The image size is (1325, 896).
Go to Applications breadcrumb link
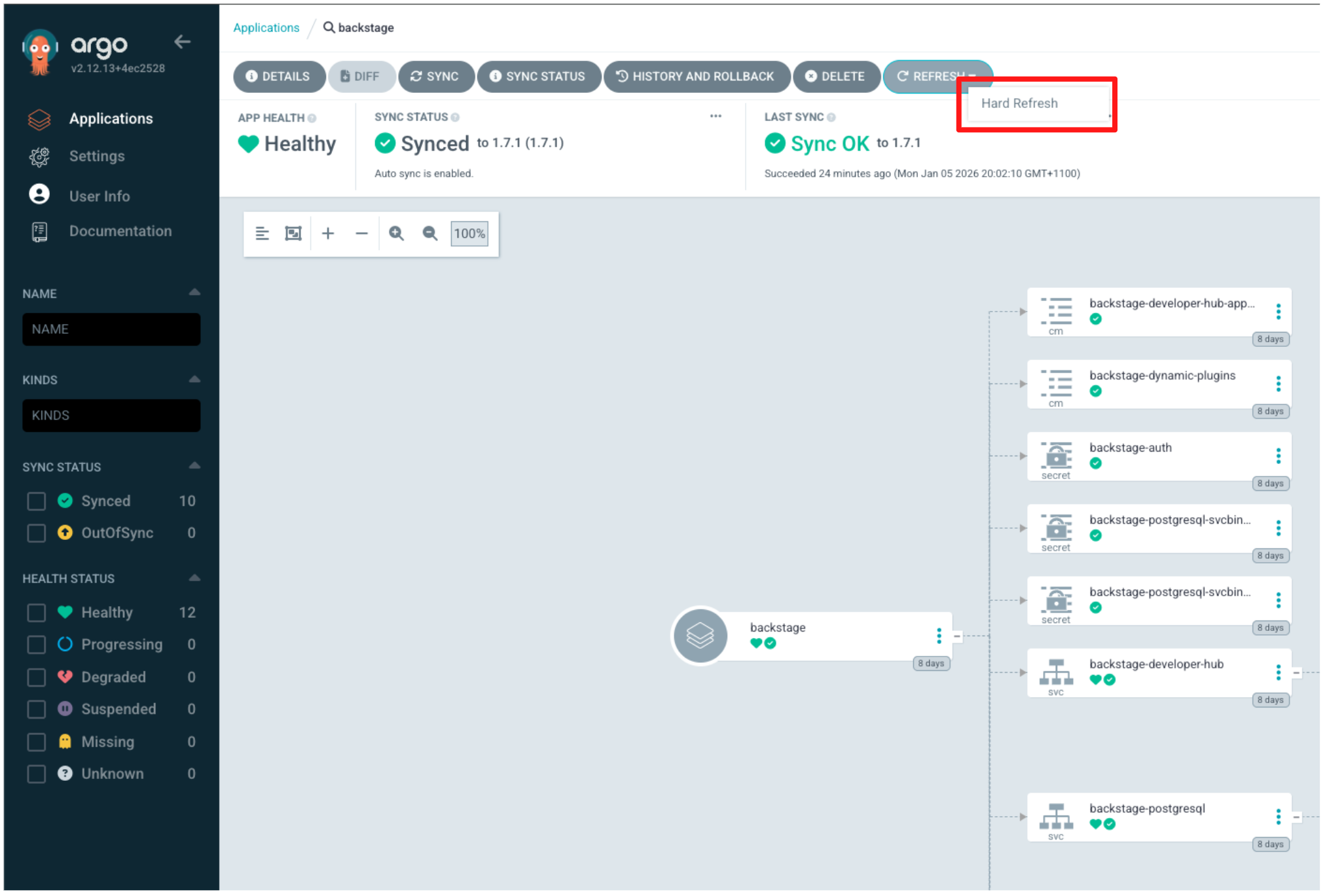(266, 27)
